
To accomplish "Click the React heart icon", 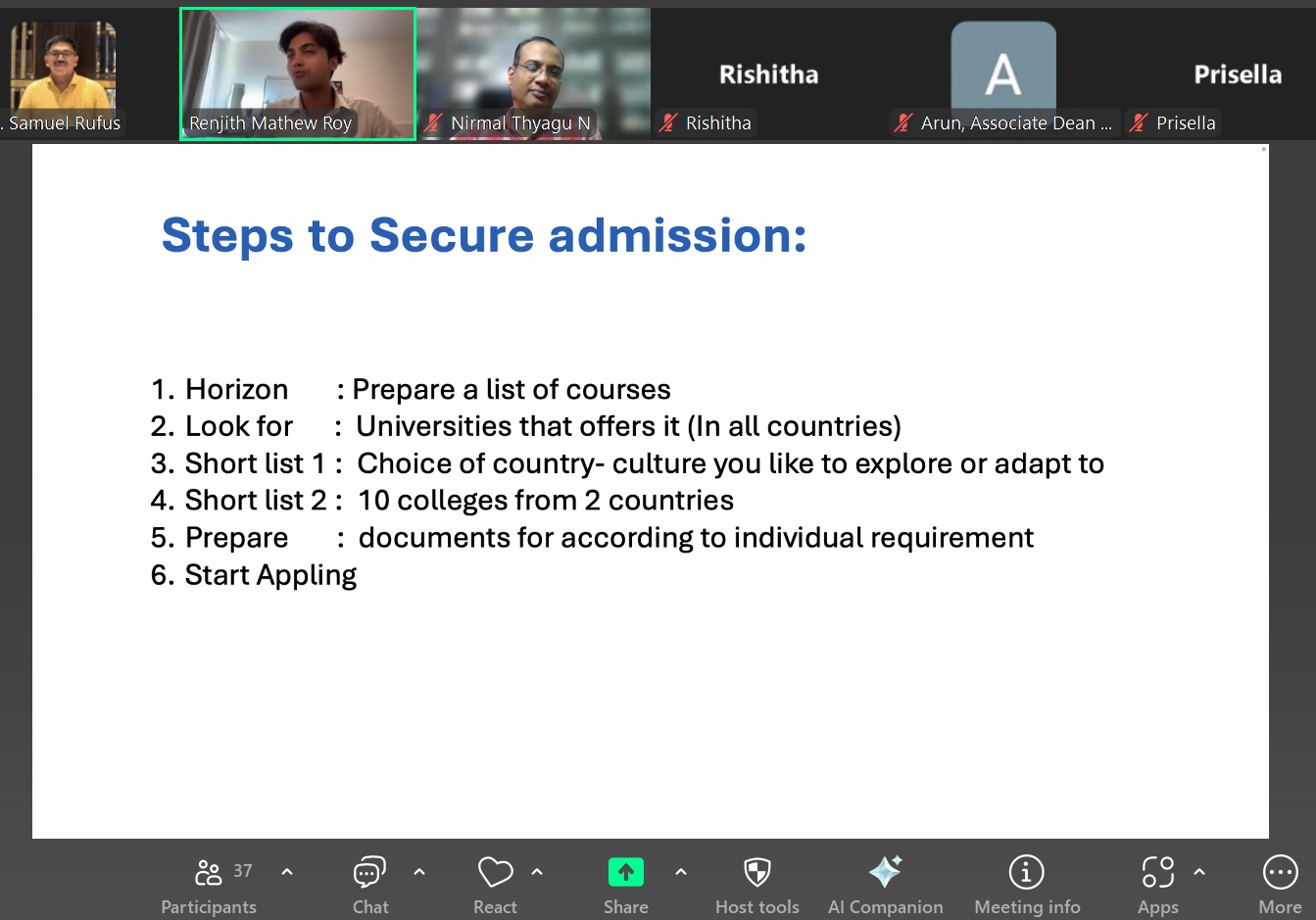I will 495,872.
